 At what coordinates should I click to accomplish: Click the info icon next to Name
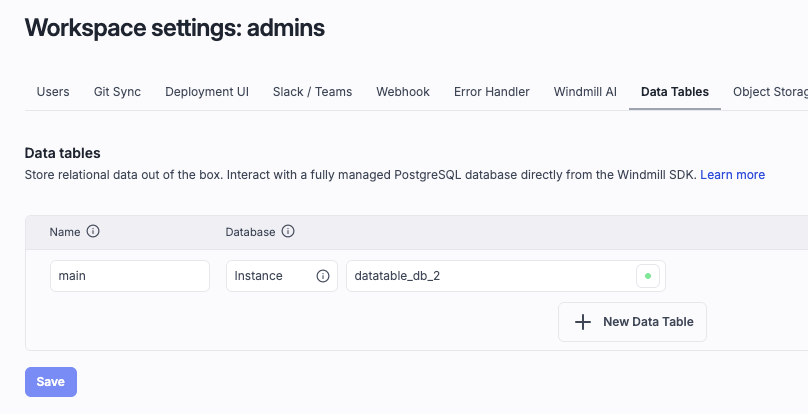click(93, 231)
